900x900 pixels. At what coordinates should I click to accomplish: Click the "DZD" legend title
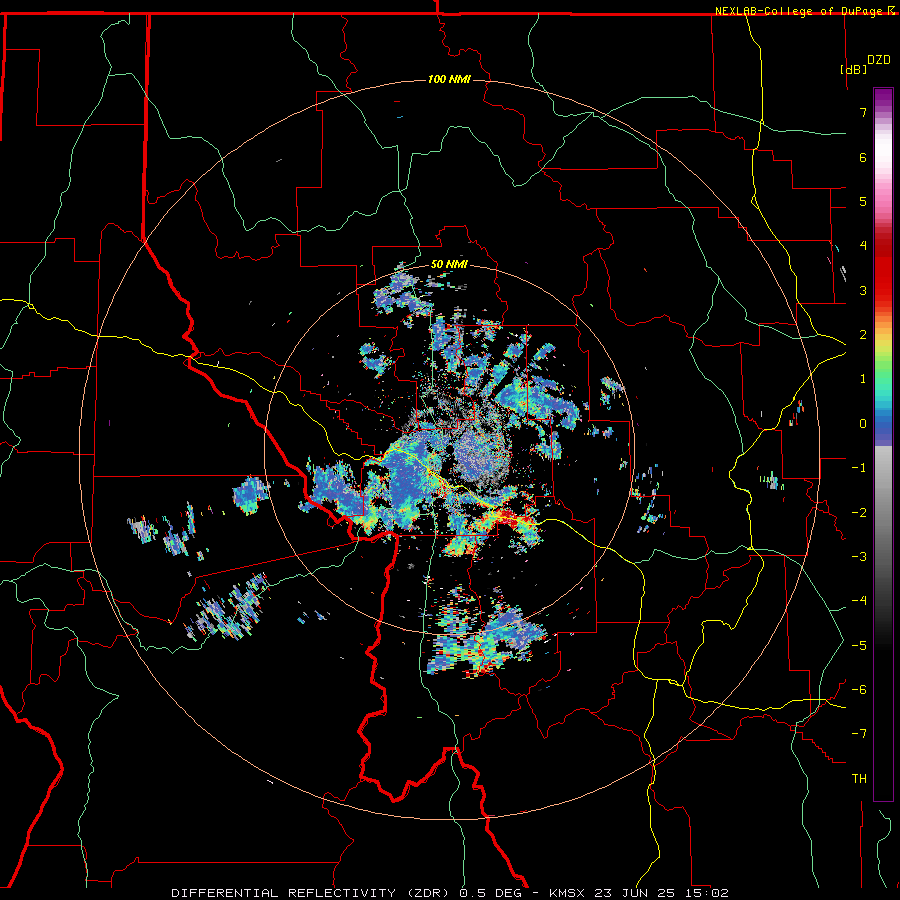tap(879, 60)
